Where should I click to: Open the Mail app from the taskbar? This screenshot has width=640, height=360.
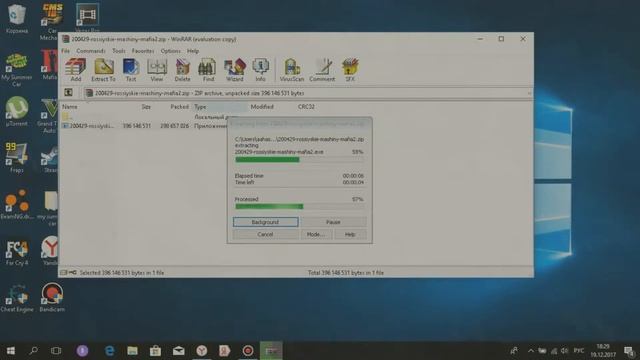coord(178,351)
